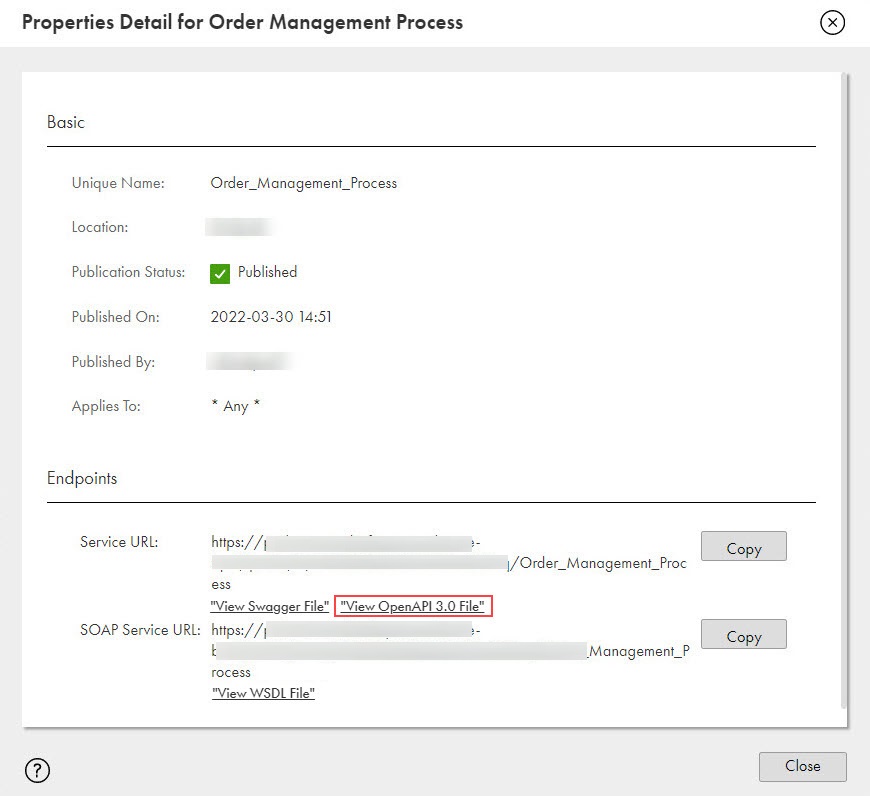Toggle the green Published checkbox

coord(220,273)
